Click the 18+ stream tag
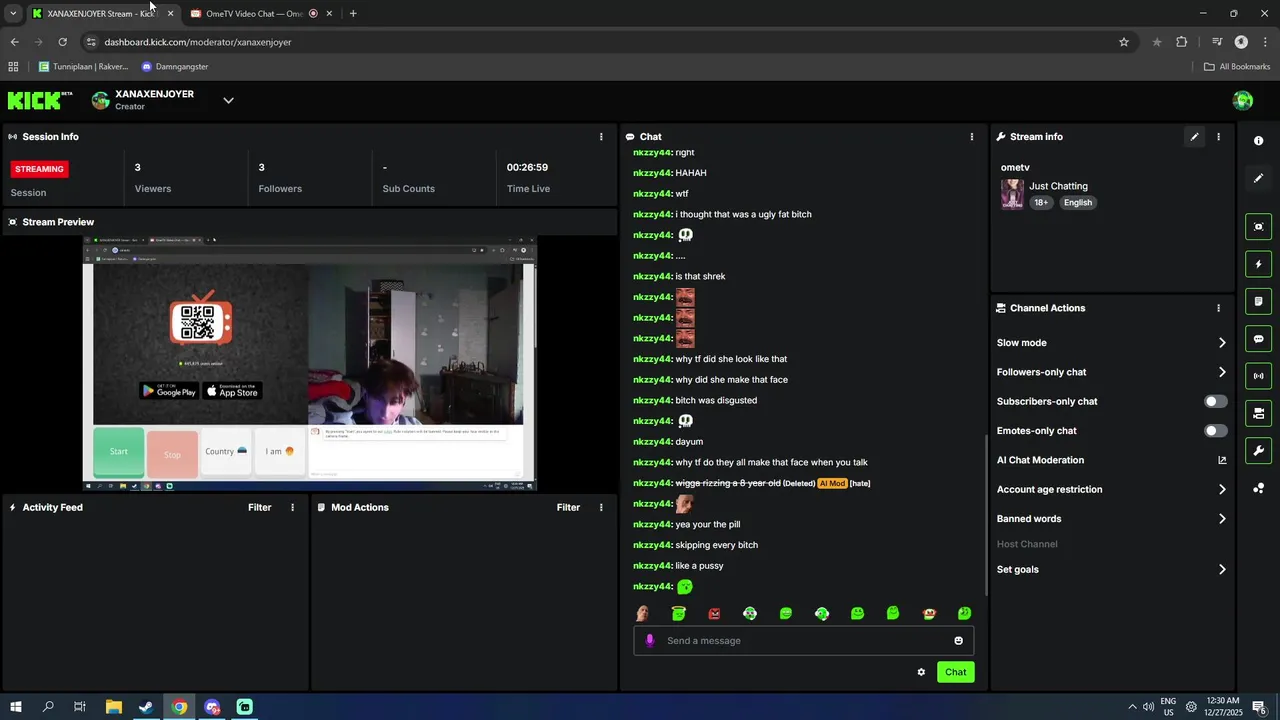The image size is (1280, 720). coord(1041,202)
